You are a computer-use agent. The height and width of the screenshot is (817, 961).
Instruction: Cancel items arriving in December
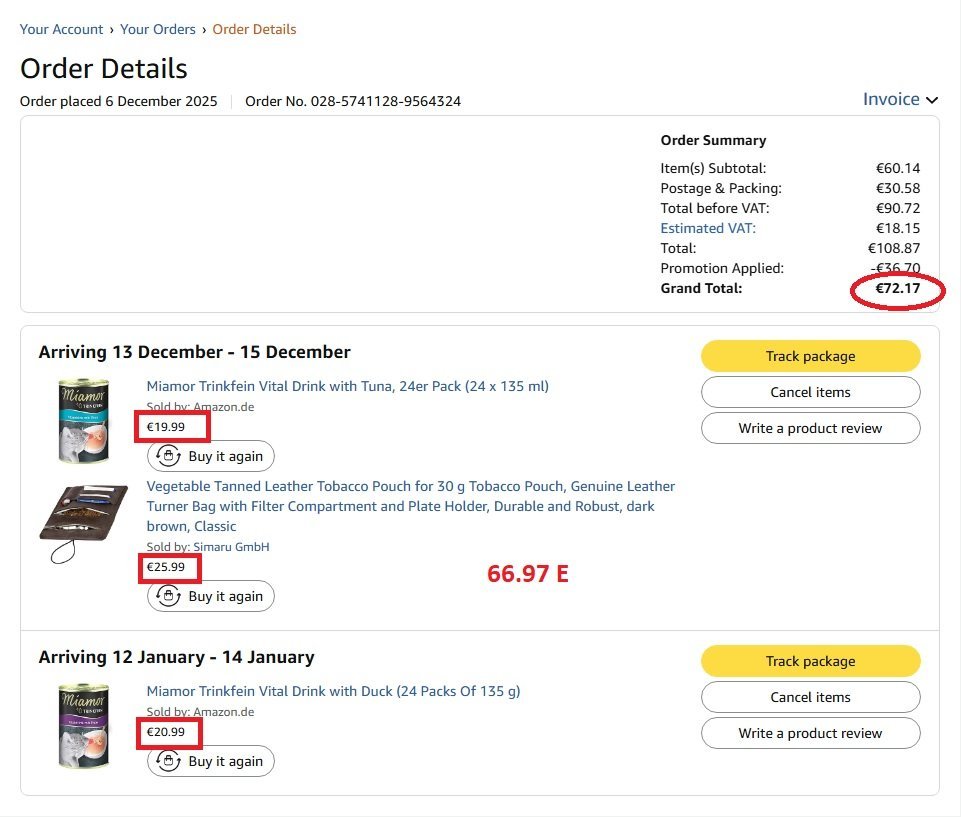pyautogui.click(x=810, y=392)
